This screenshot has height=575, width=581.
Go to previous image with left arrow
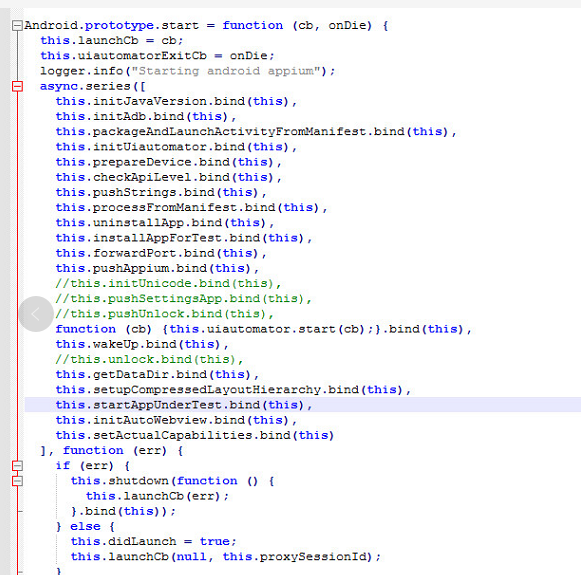pyautogui.click(x=36, y=314)
